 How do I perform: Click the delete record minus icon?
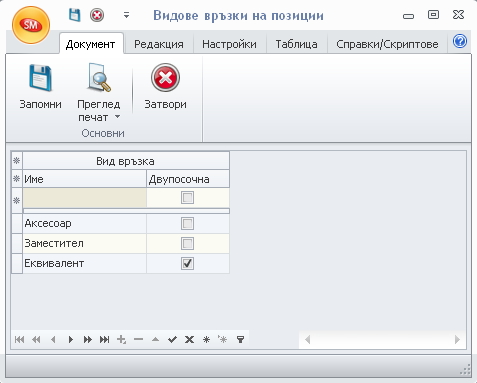[138, 339]
